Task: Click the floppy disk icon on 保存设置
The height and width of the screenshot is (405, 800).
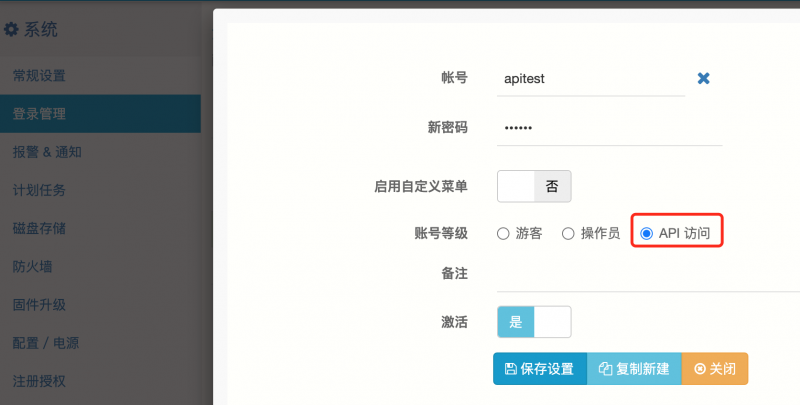Action: tap(510, 369)
